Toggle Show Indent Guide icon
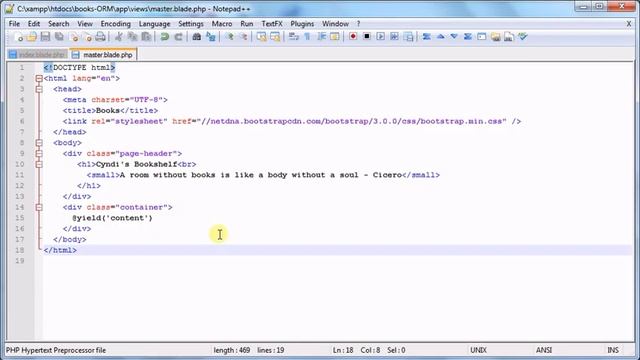The width and height of the screenshot is (640, 360). (x=321, y=37)
